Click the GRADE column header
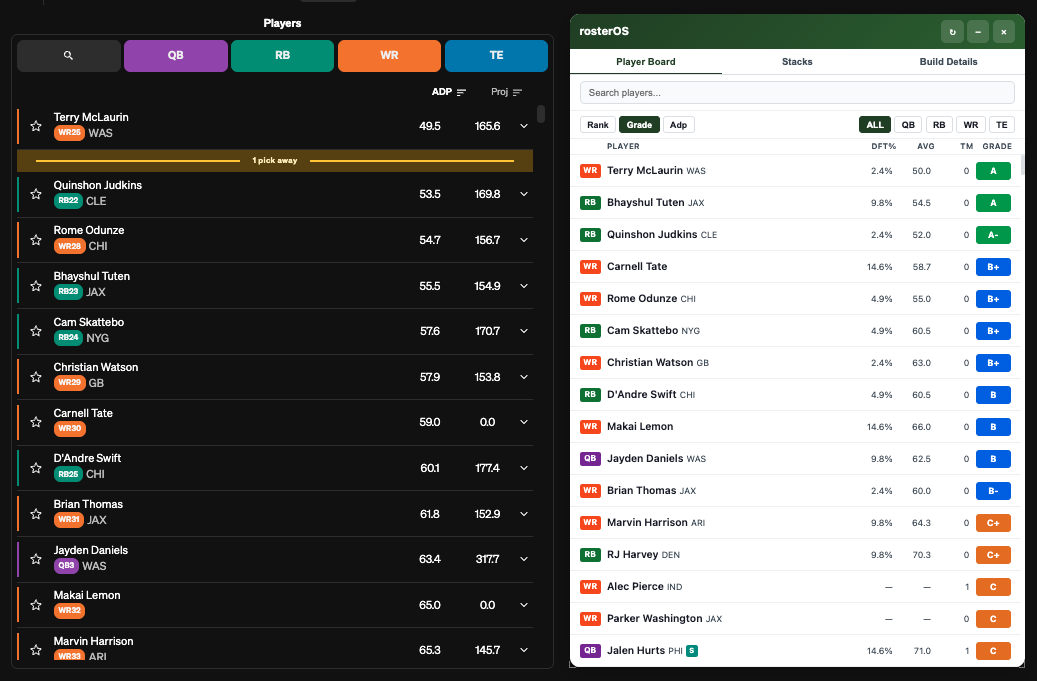Screen dimensions: 1037x681 (x=997, y=146)
